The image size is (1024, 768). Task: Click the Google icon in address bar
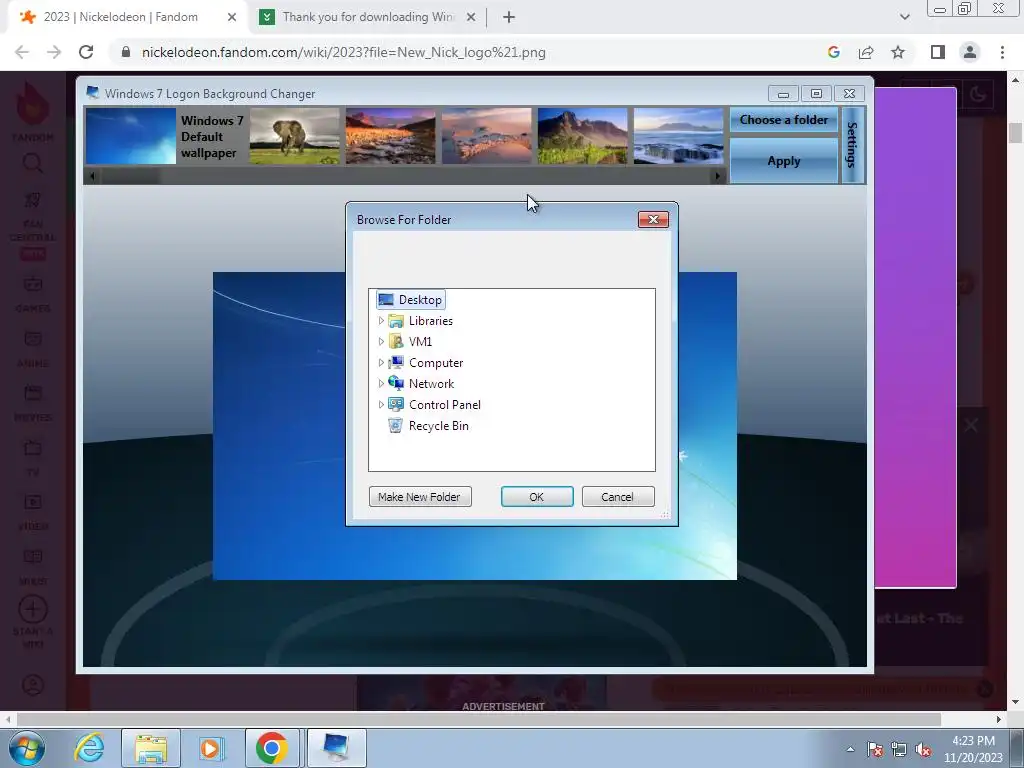coord(834,53)
